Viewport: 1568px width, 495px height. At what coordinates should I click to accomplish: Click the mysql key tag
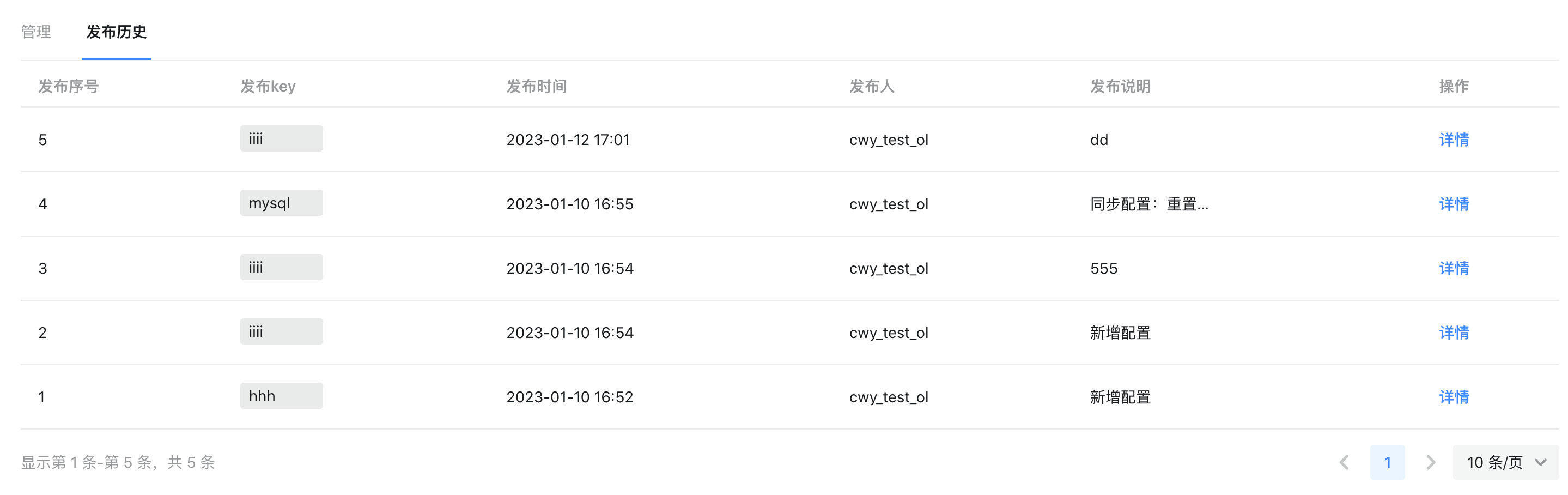(281, 203)
